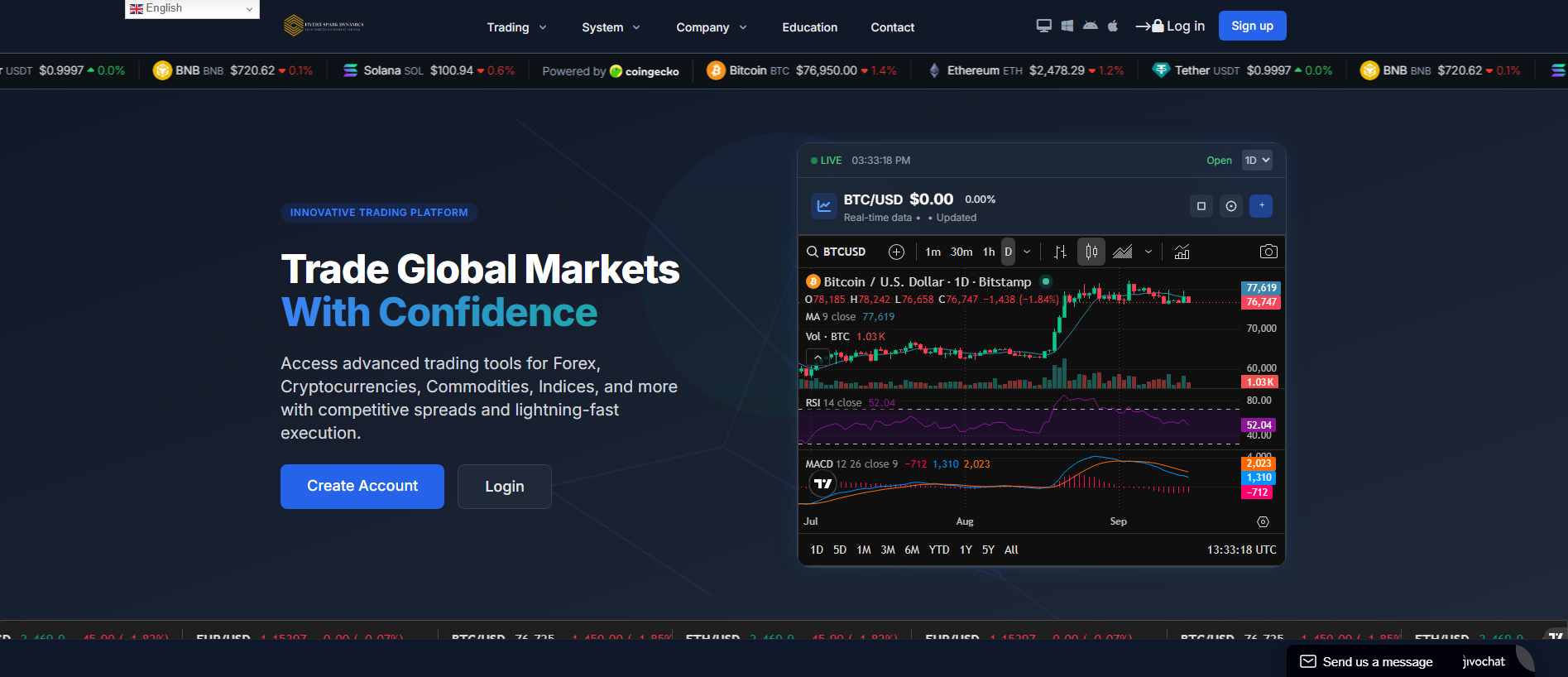Set the chart range to YTD
The width and height of the screenshot is (1568, 677).
point(939,550)
